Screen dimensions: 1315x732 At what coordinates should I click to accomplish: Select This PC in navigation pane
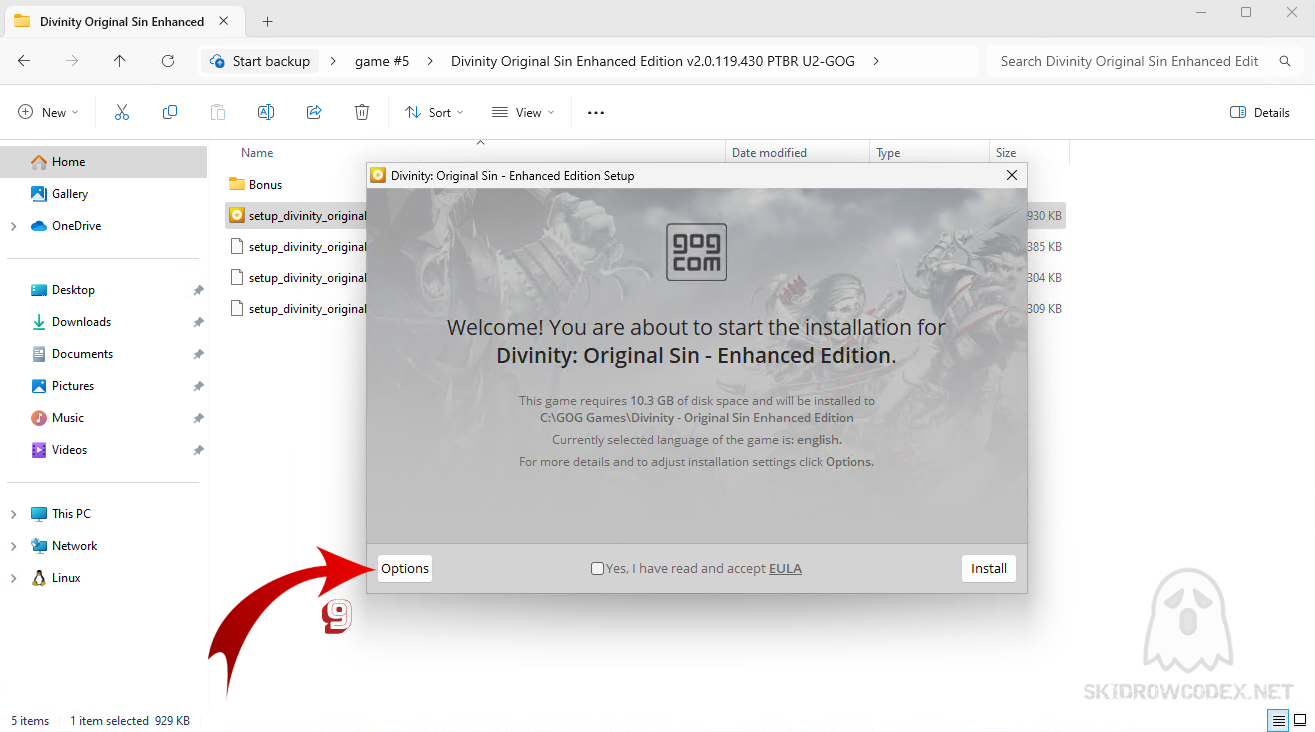71,513
